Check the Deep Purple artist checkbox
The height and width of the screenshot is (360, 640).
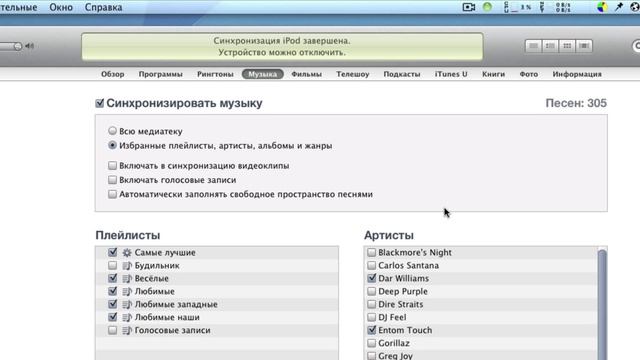click(x=371, y=291)
